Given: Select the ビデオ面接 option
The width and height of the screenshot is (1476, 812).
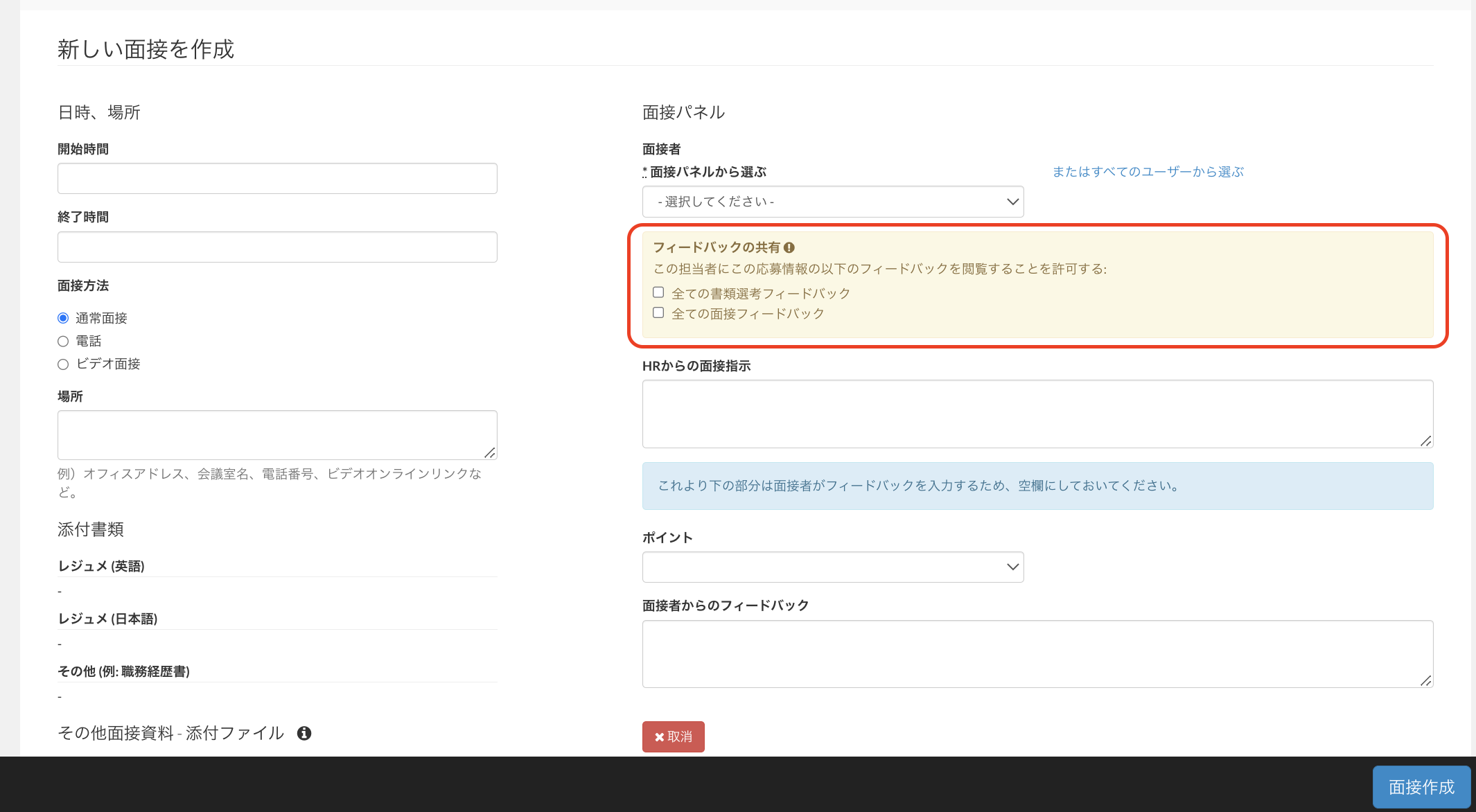Looking at the screenshot, I should pos(63,364).
